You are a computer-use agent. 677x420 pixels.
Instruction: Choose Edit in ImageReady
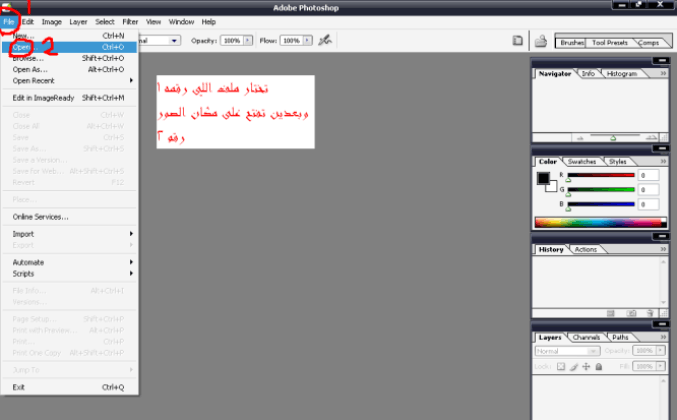coord(69,98)
